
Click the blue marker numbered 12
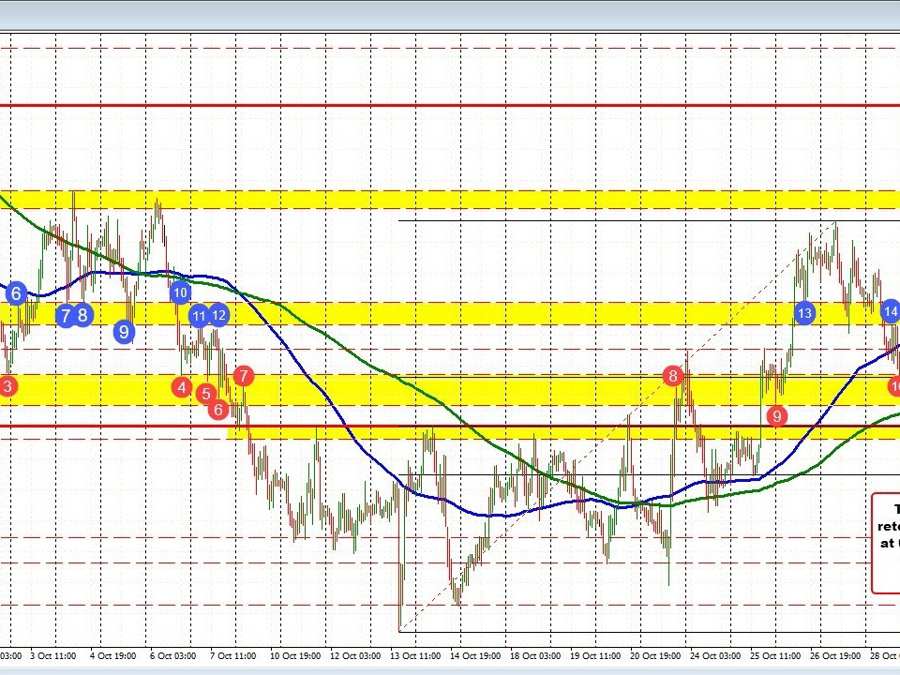point(219,315)
